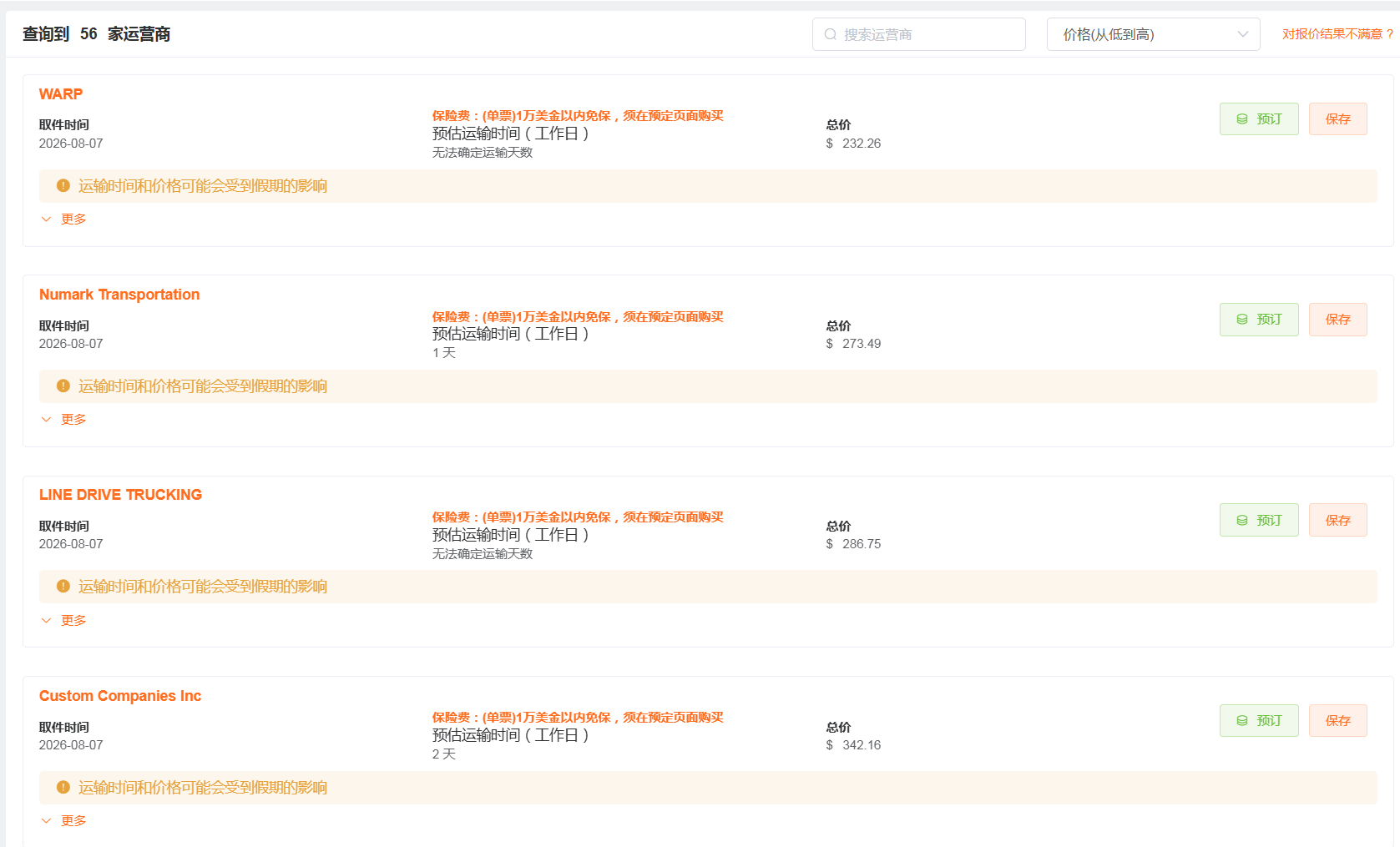Image resolution: width=1400 pixels, height=847 pixels.
Task: Click the warning icon in LINE DRIVE TRUCKING notice
Action: tap(63, 586)
